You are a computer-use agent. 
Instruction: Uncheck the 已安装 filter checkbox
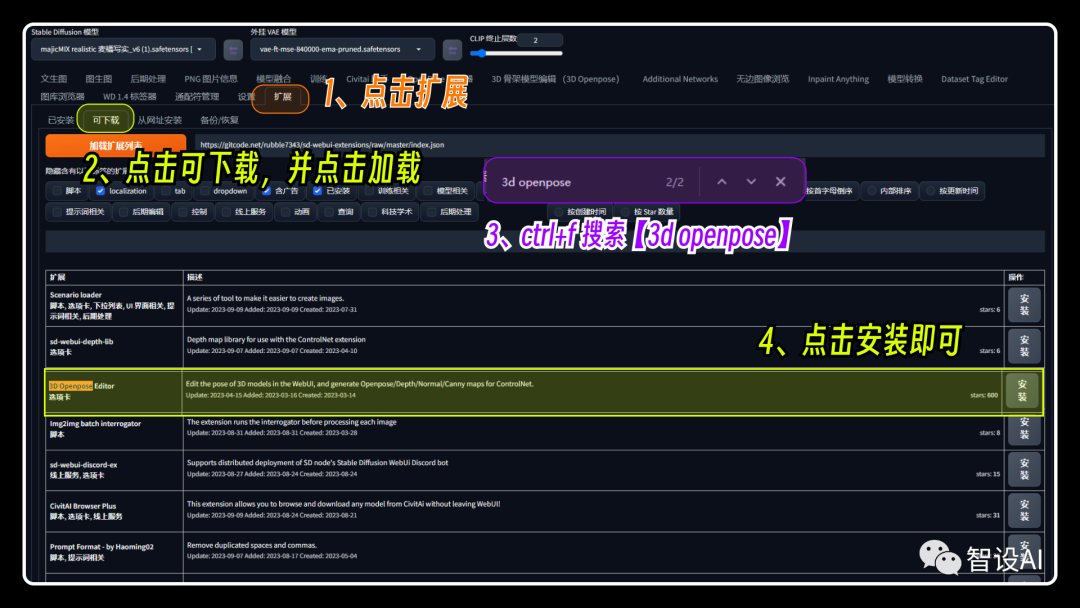[x=318, y=191]
